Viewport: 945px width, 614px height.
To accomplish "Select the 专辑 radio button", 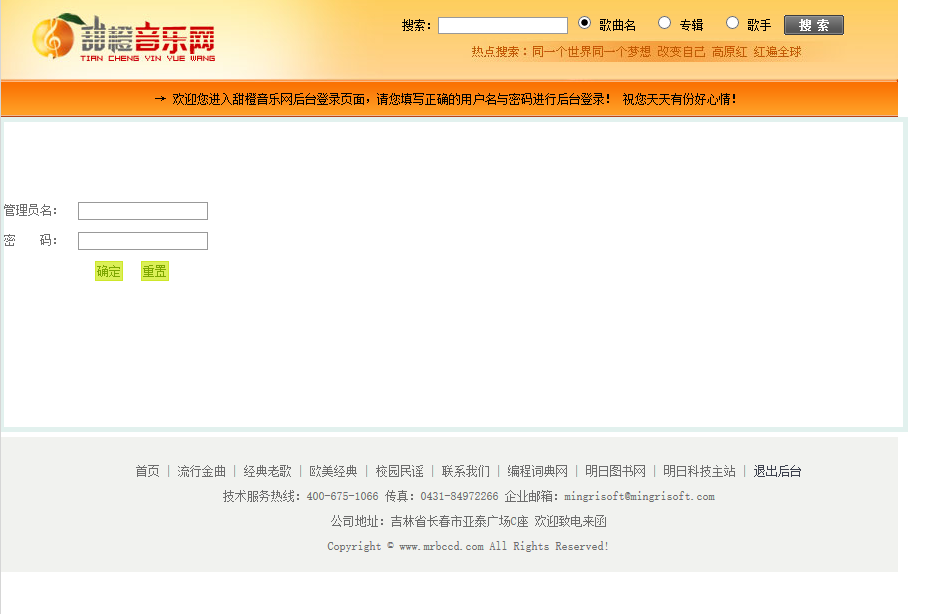I will tap(664, 23).
